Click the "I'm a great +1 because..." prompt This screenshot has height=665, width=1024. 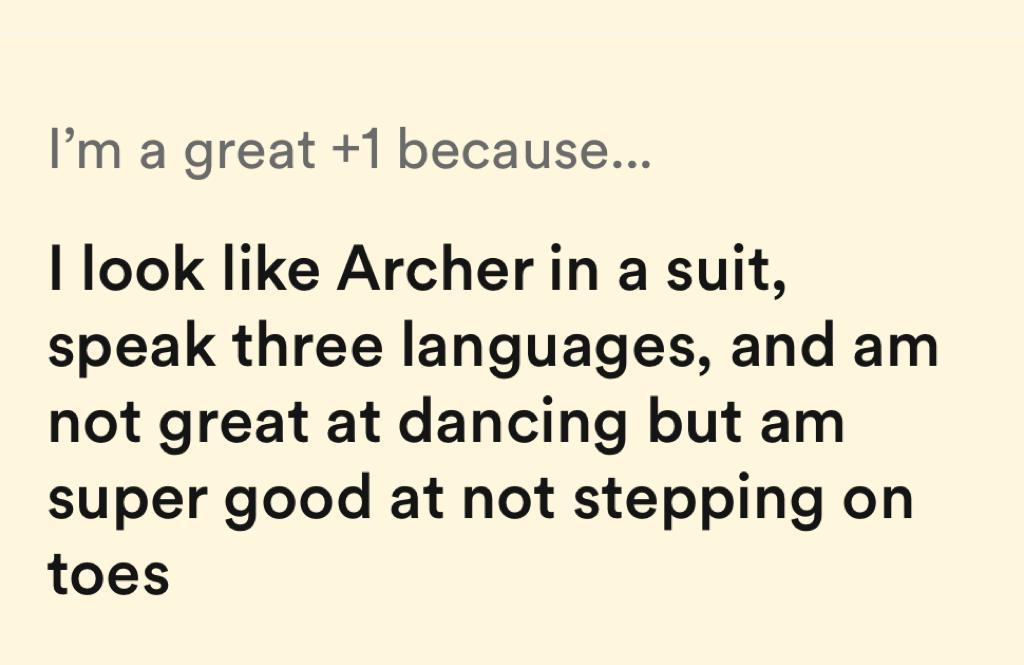tap(349, 151)
